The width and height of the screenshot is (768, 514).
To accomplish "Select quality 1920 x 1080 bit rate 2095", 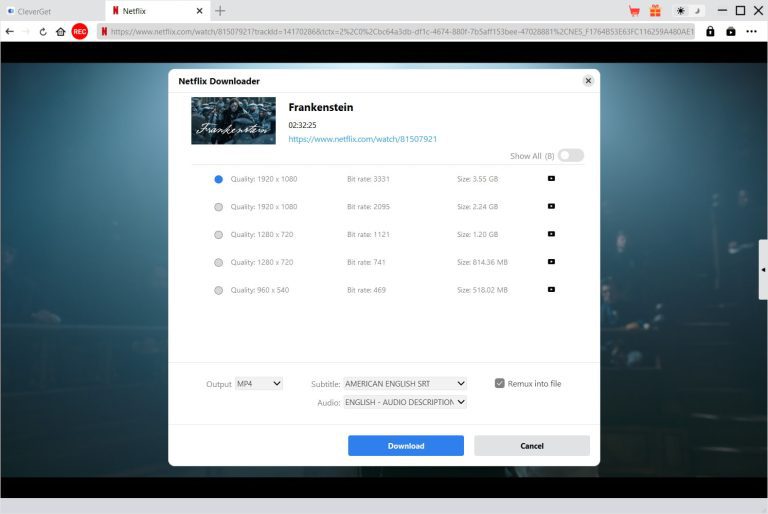I will point(218,207).
